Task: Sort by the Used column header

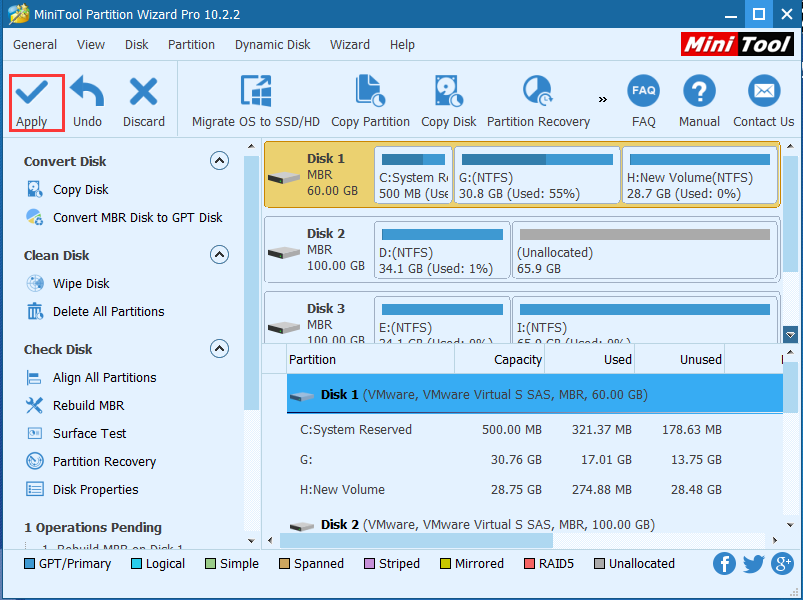Action: click(589, 359)
